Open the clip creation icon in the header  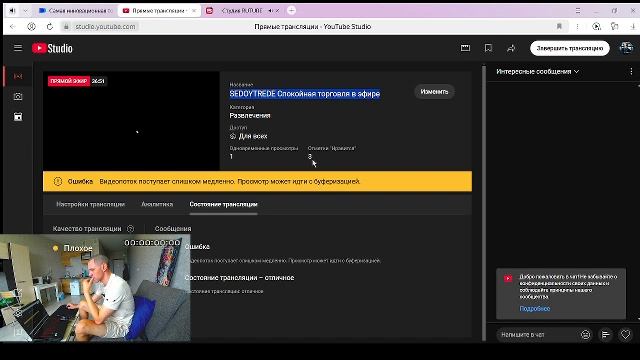[x=465, y=48]
